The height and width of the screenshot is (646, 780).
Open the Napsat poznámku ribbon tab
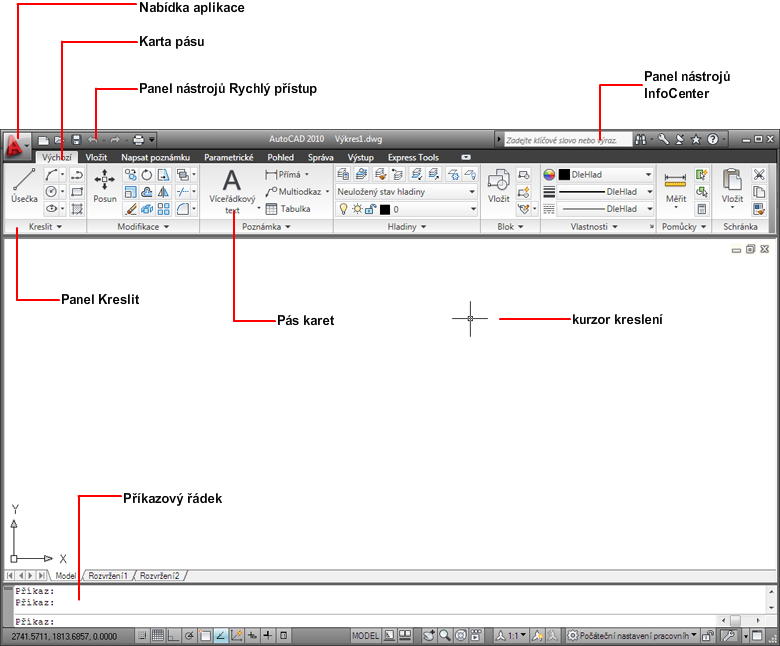(156, 158)
